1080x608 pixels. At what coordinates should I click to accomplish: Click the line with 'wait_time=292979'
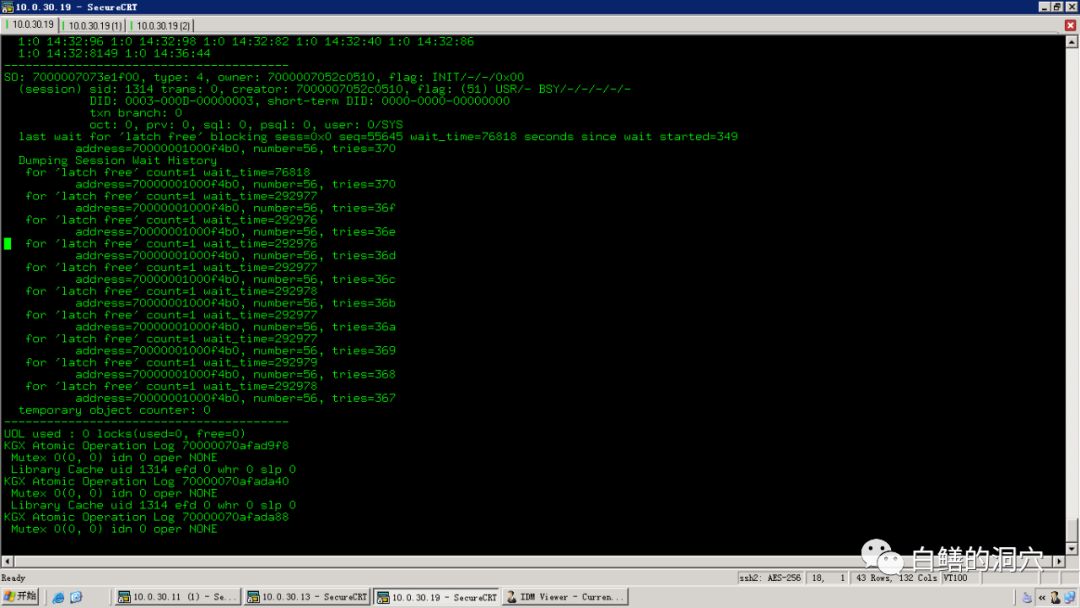pyautogui.click(x=172, y=362)
